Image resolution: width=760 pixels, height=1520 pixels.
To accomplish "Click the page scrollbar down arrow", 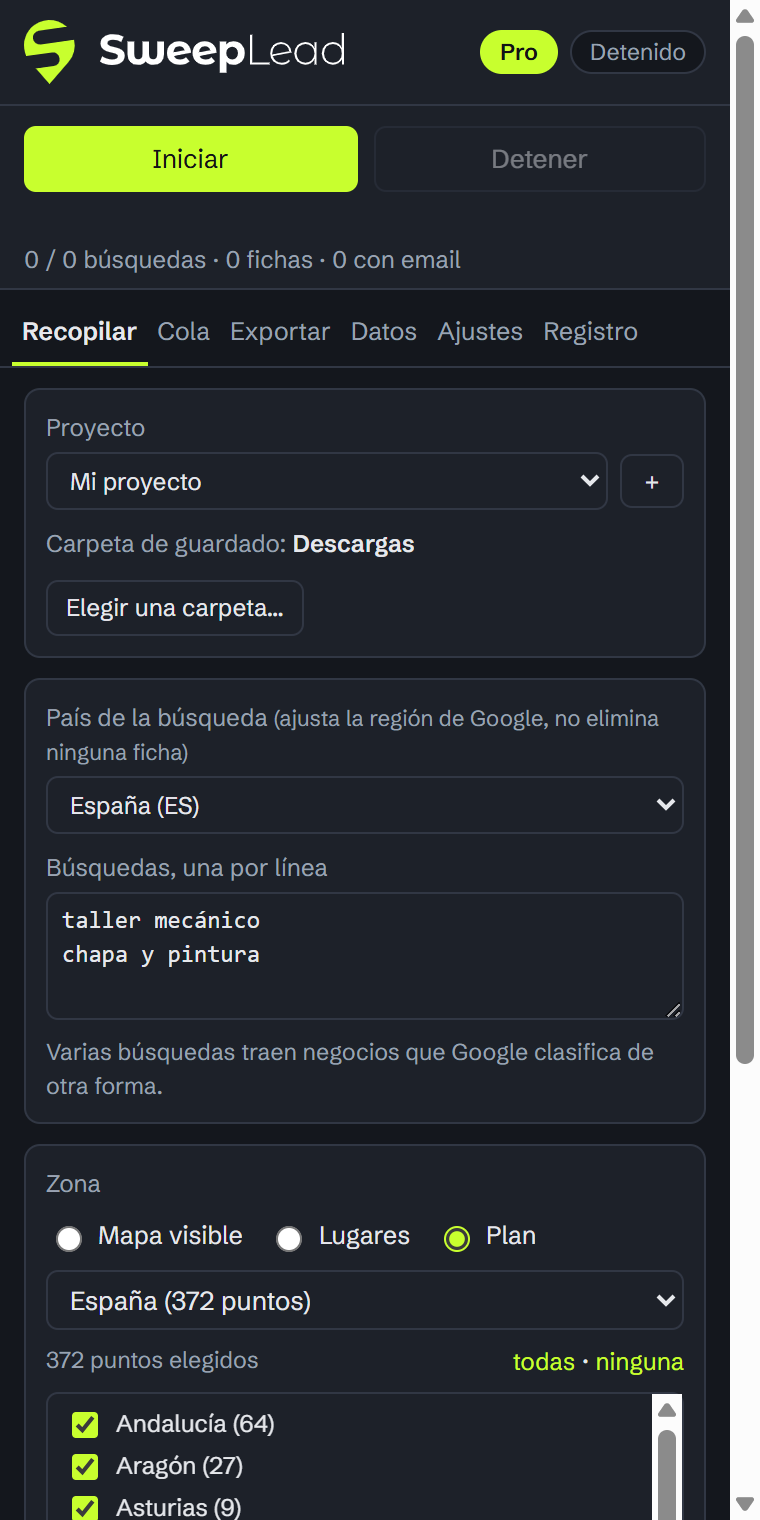I will click(745, 1503).
